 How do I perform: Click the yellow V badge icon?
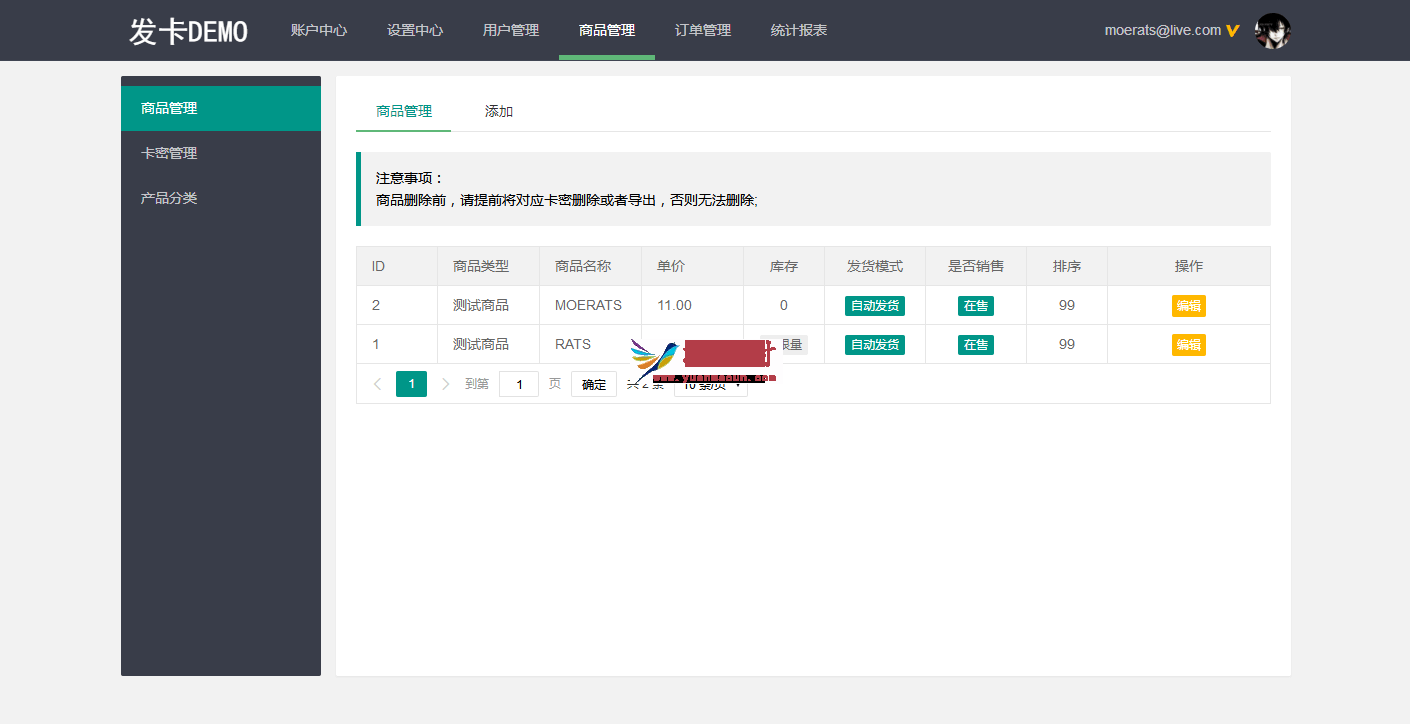pyautogui.click(x=1233, y=31)
